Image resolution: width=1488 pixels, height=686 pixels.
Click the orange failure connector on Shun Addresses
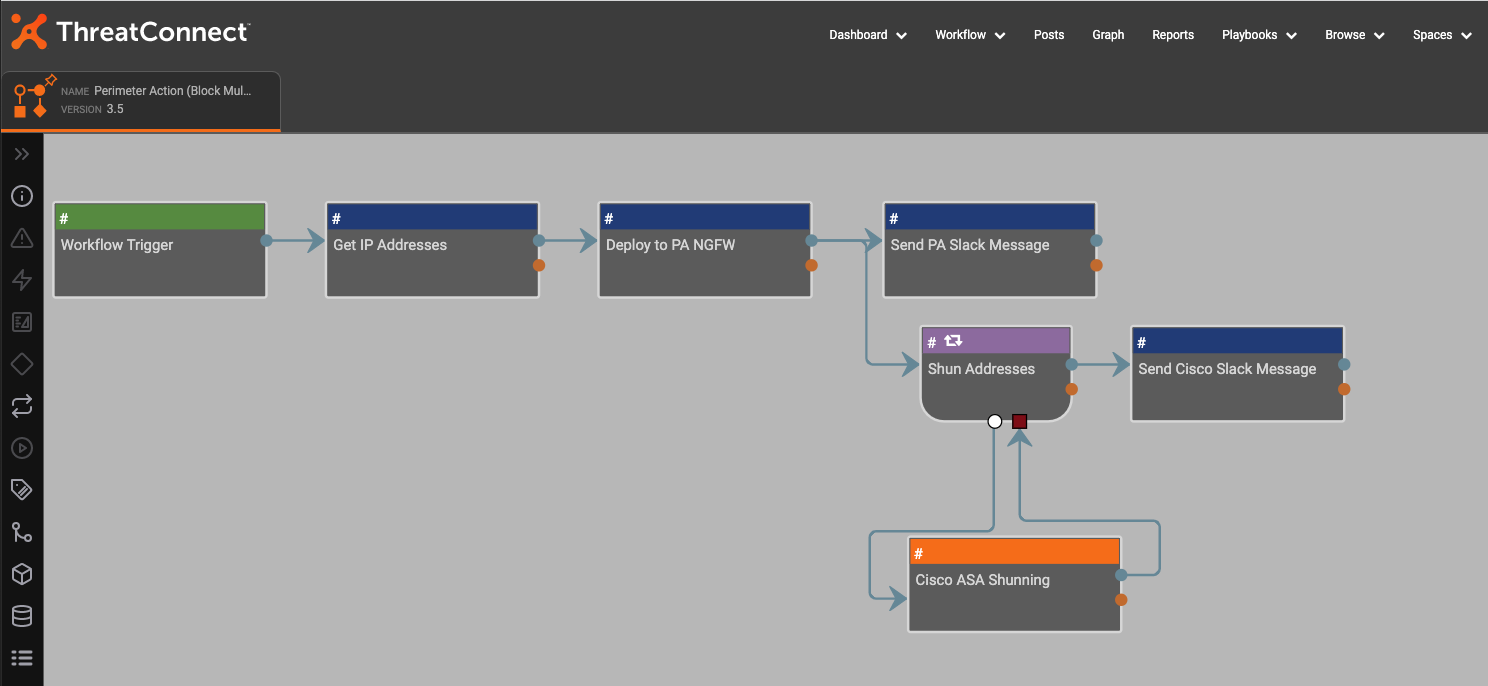tap(1072, 389)
